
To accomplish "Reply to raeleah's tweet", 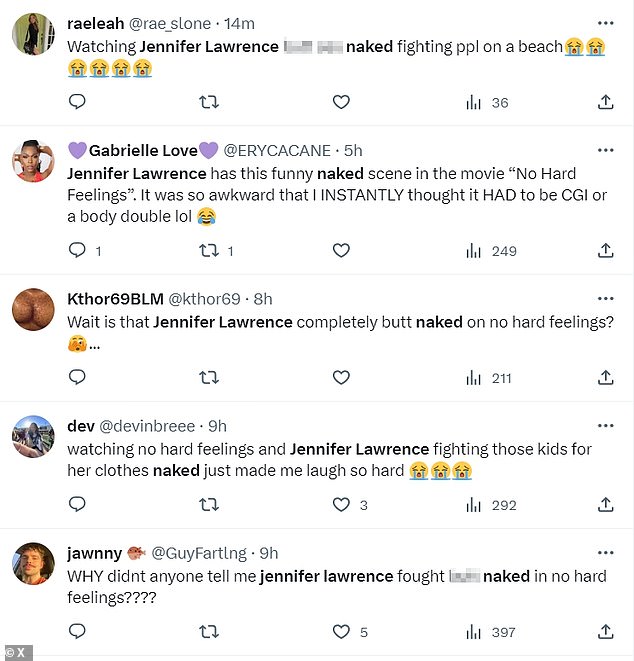I will (x=77, y=102).
